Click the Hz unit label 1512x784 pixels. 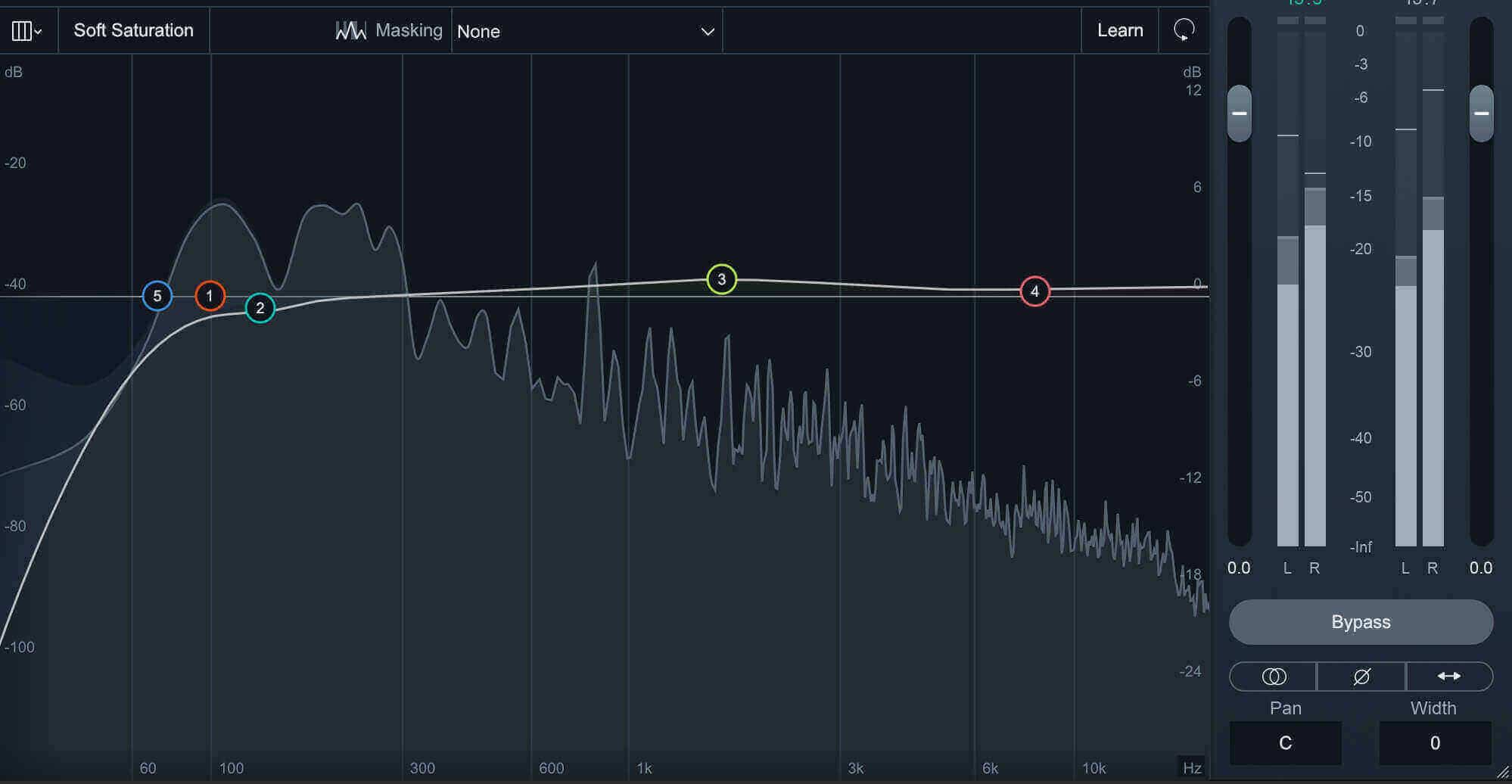pos(1192,768)
